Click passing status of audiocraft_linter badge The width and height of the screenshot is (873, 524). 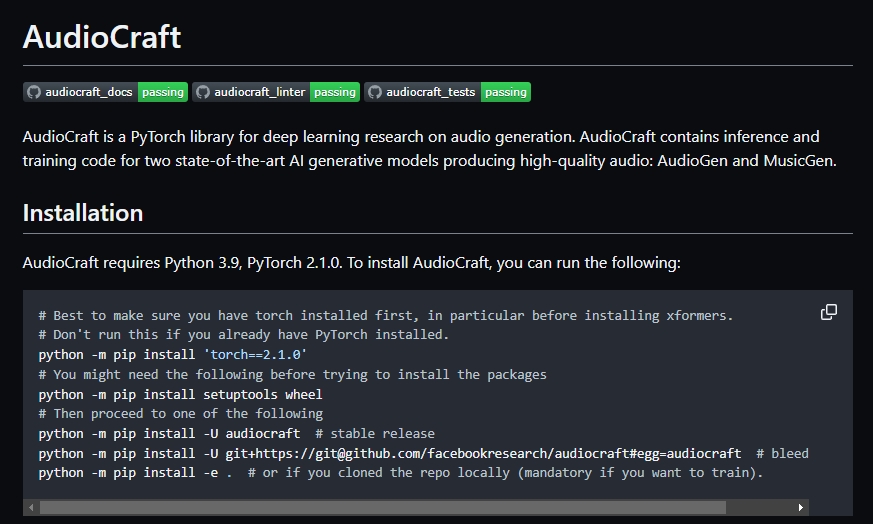point(334,92)
